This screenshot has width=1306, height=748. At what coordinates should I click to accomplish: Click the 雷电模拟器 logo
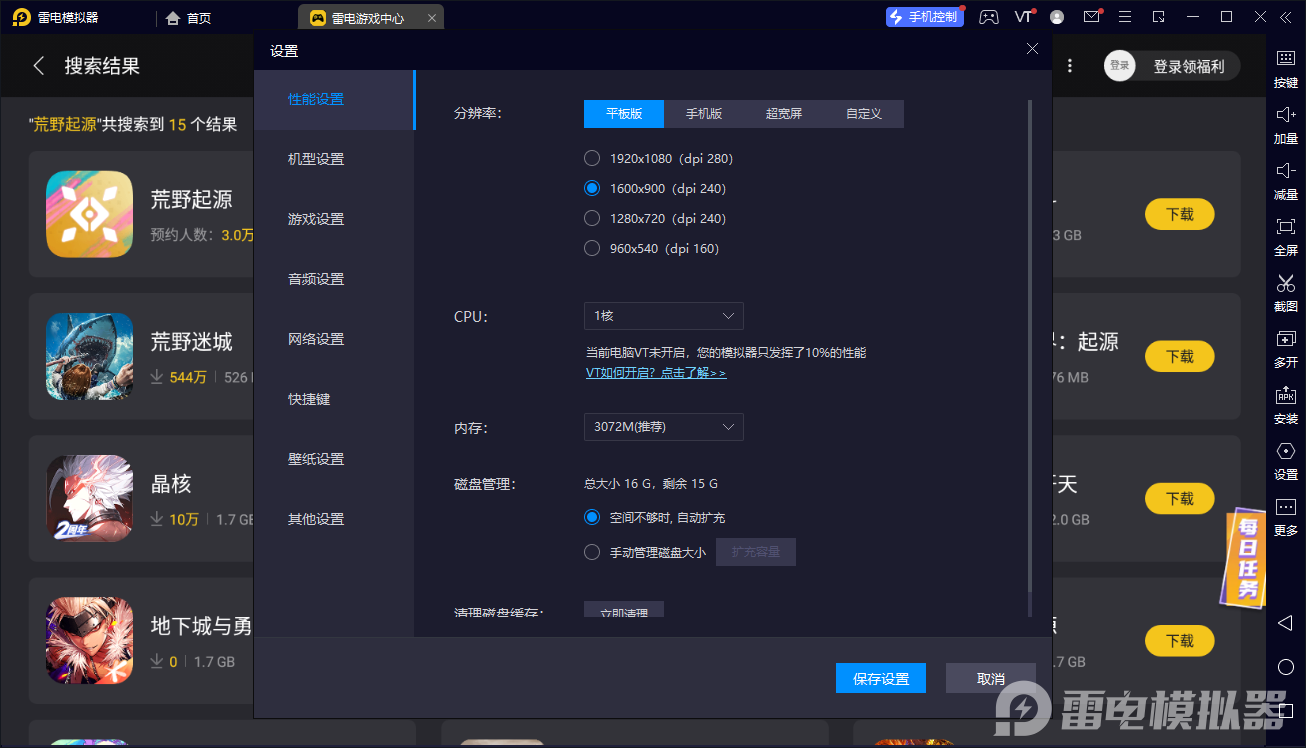pyautogui.click(x=21, y=17)
